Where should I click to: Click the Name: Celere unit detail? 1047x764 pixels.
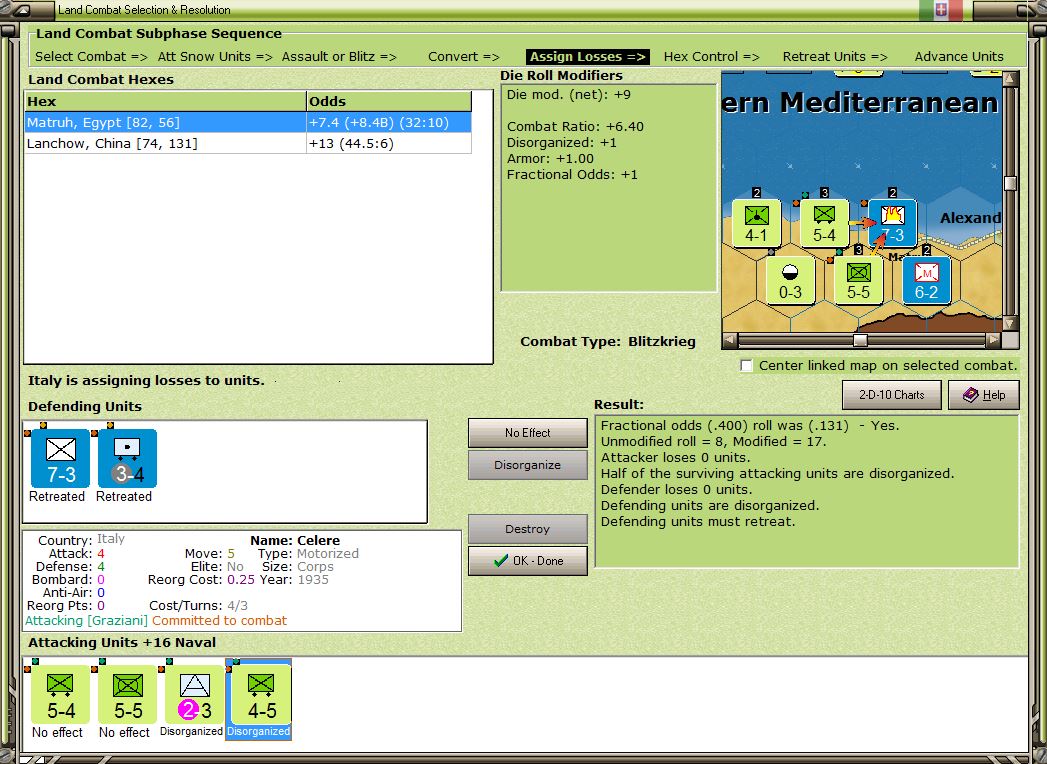click(x=295, y=540)
